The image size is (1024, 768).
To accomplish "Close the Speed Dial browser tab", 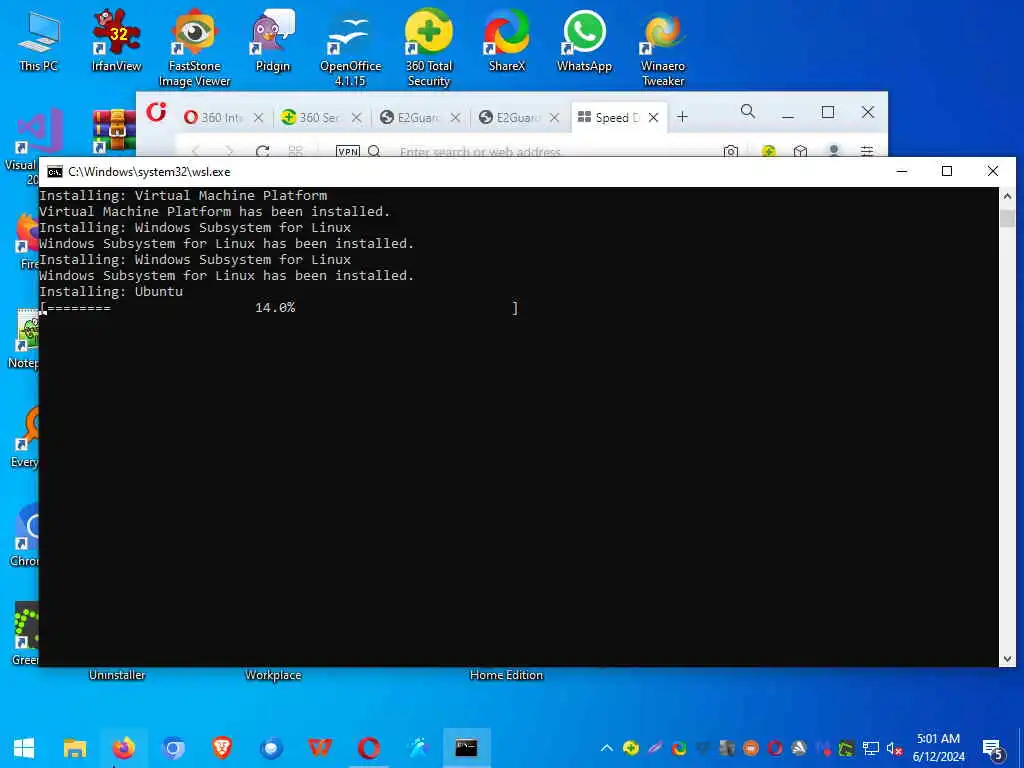I will 654,118.
